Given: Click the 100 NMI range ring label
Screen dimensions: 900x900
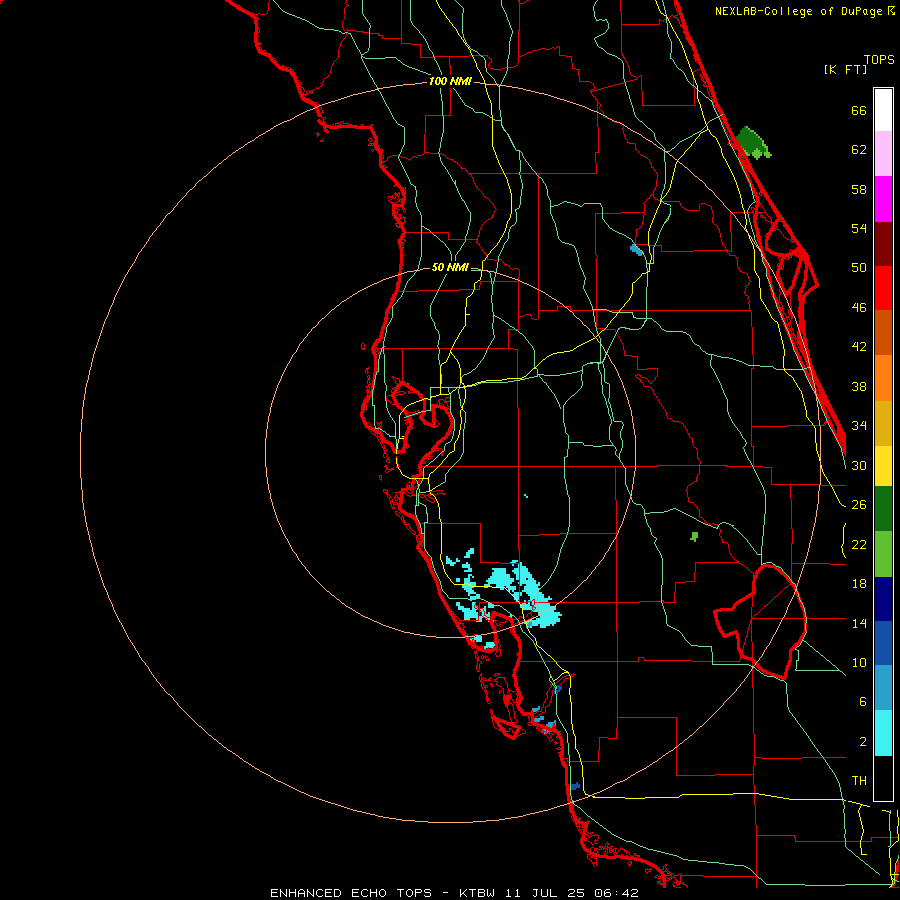Looking at the screenshot, I should pos(450,82).
